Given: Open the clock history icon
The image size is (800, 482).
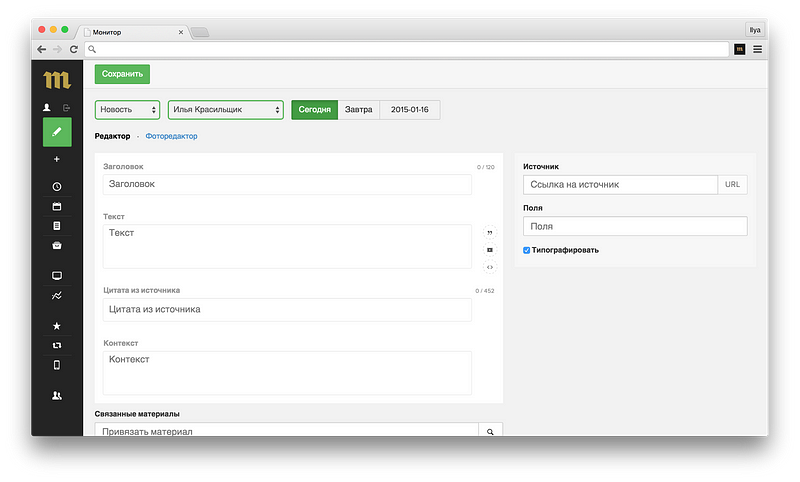Looking at the screenshot, I should 57,187.
